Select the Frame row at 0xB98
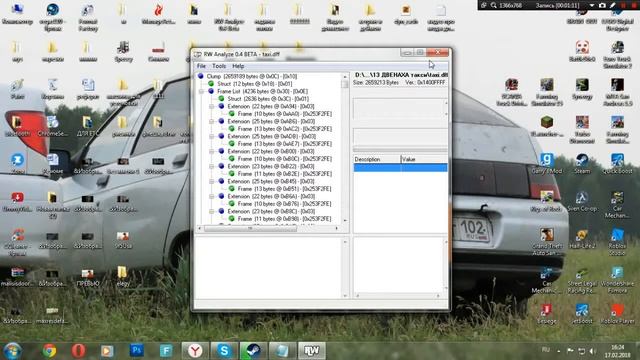This screenshot has height=360, width=640. tap(284, 219)
